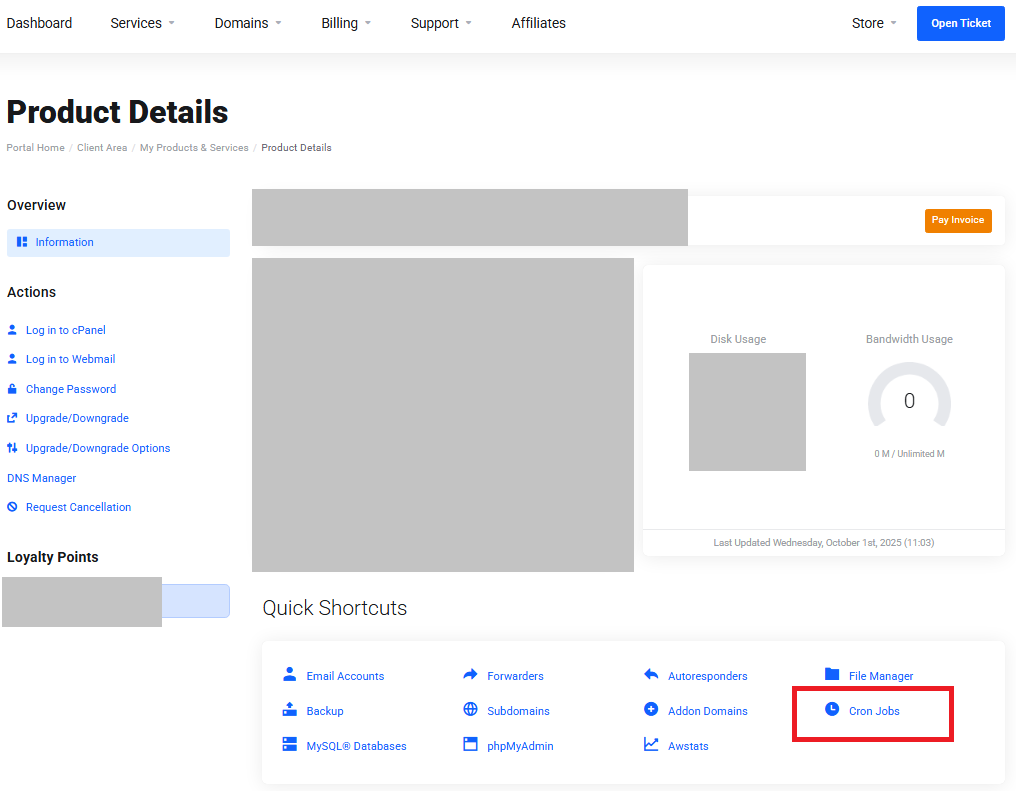Click the '0 M / Unlimited M' text
Screen dimensions: 1016x791
tap(909, 453)
